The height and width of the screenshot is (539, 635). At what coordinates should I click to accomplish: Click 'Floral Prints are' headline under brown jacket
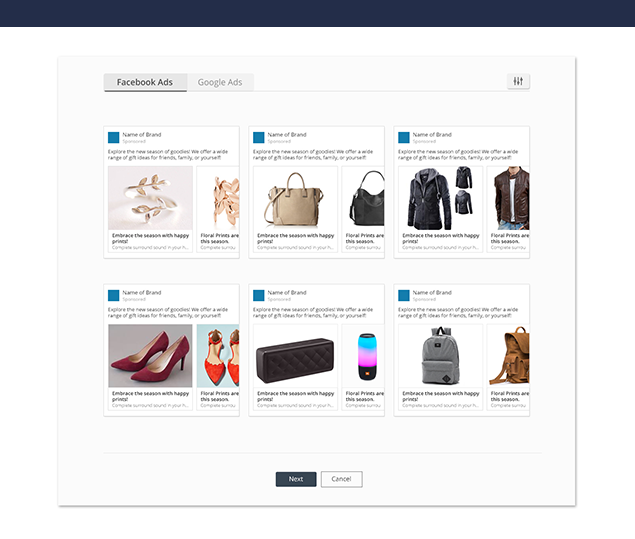point(510,238)
